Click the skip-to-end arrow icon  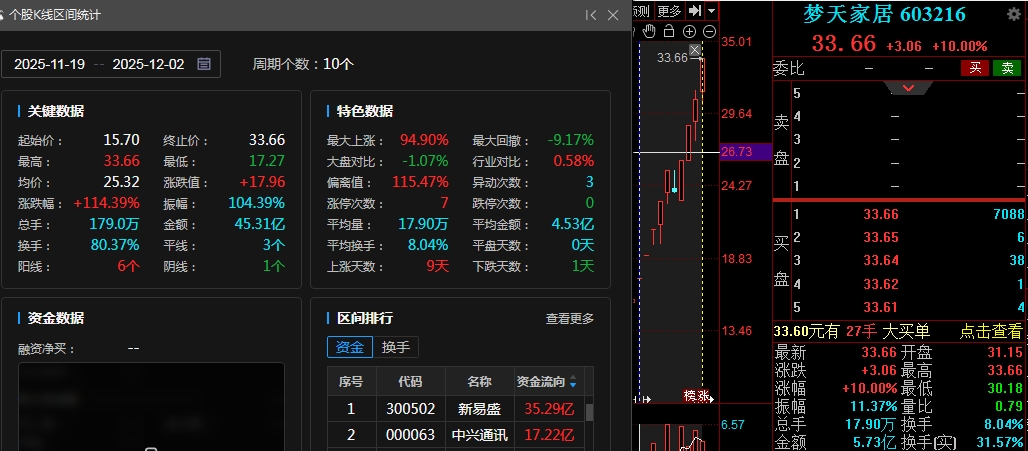[695, 10]
